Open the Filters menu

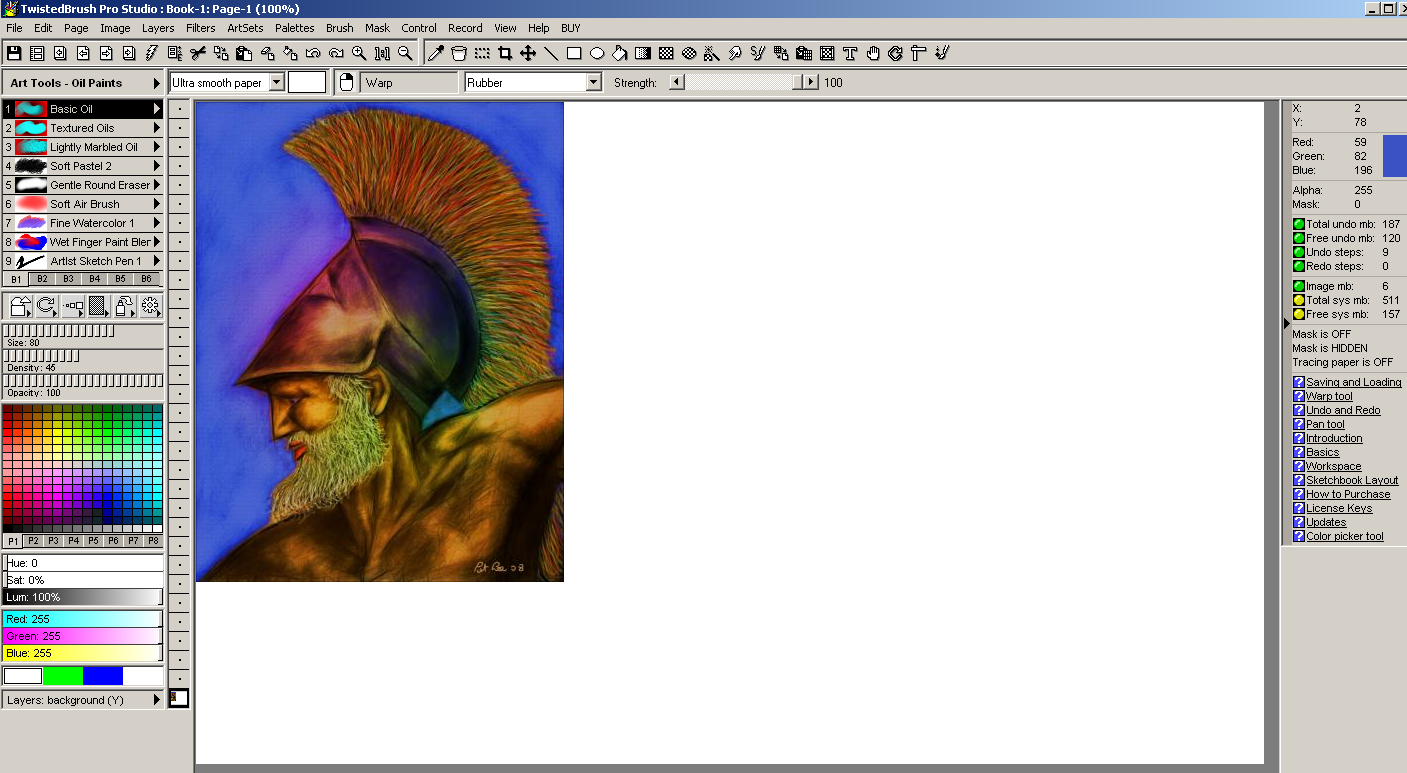pos(200,28)
